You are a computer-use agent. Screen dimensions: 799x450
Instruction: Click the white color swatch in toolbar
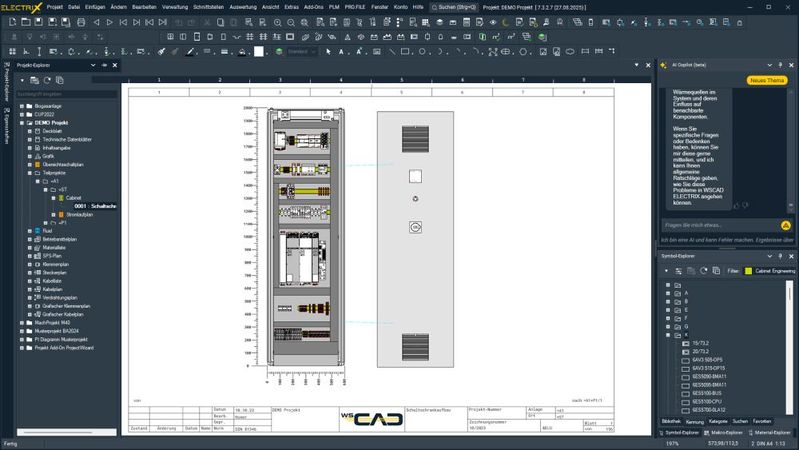point(259,51)
